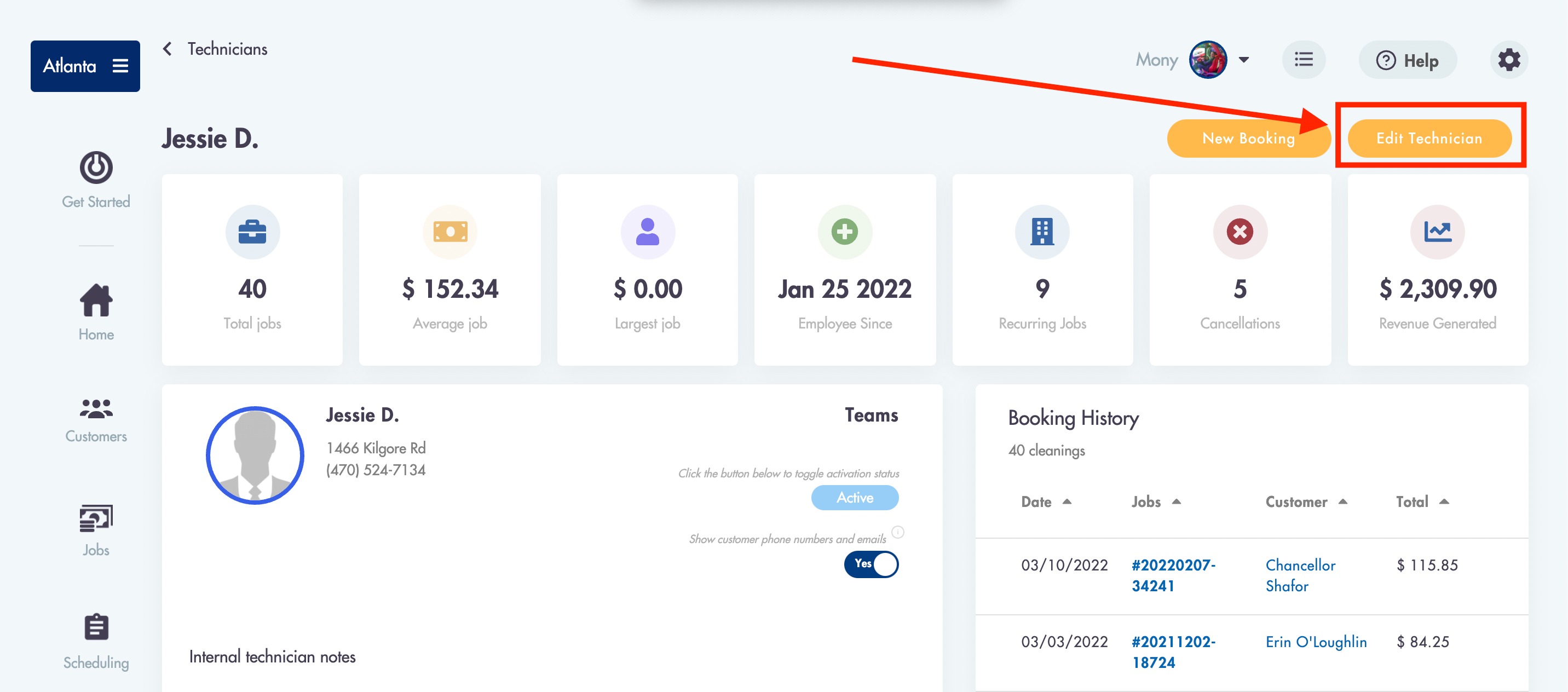Open Customers section icon
This screenshot has height=692, width=1568.
(x=96, y=410)
